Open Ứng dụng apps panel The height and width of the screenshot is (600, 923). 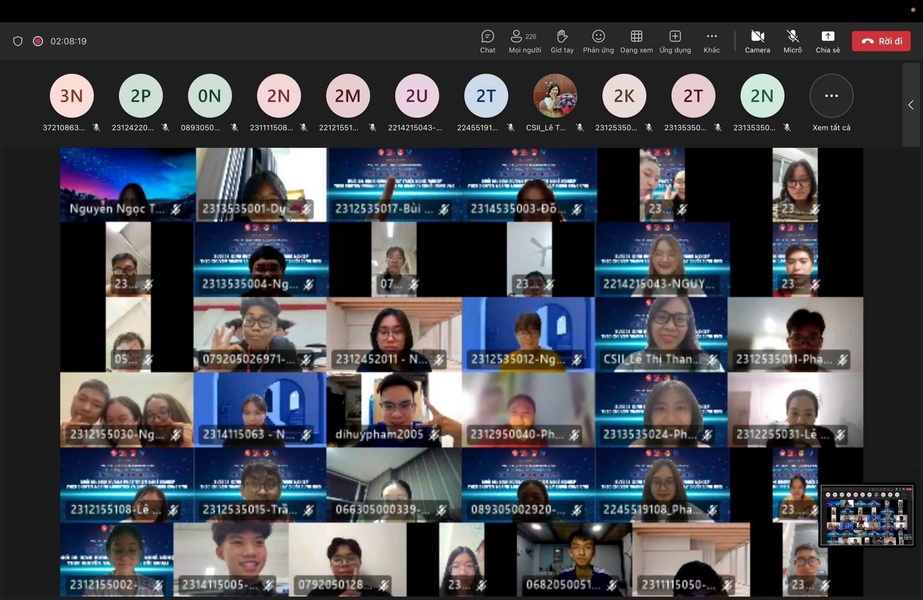pos(675,41)
